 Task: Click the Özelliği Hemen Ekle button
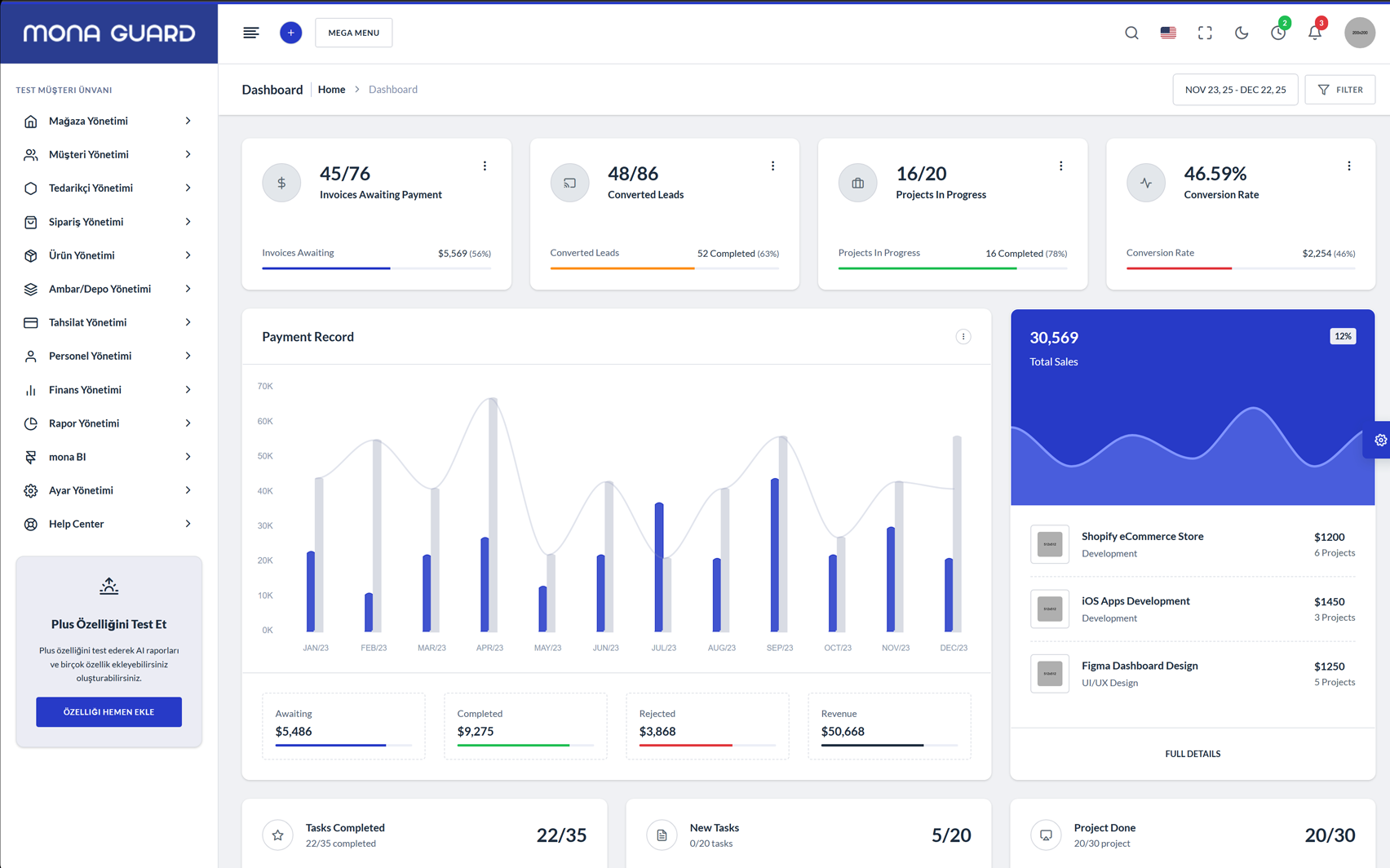(108, 712)
